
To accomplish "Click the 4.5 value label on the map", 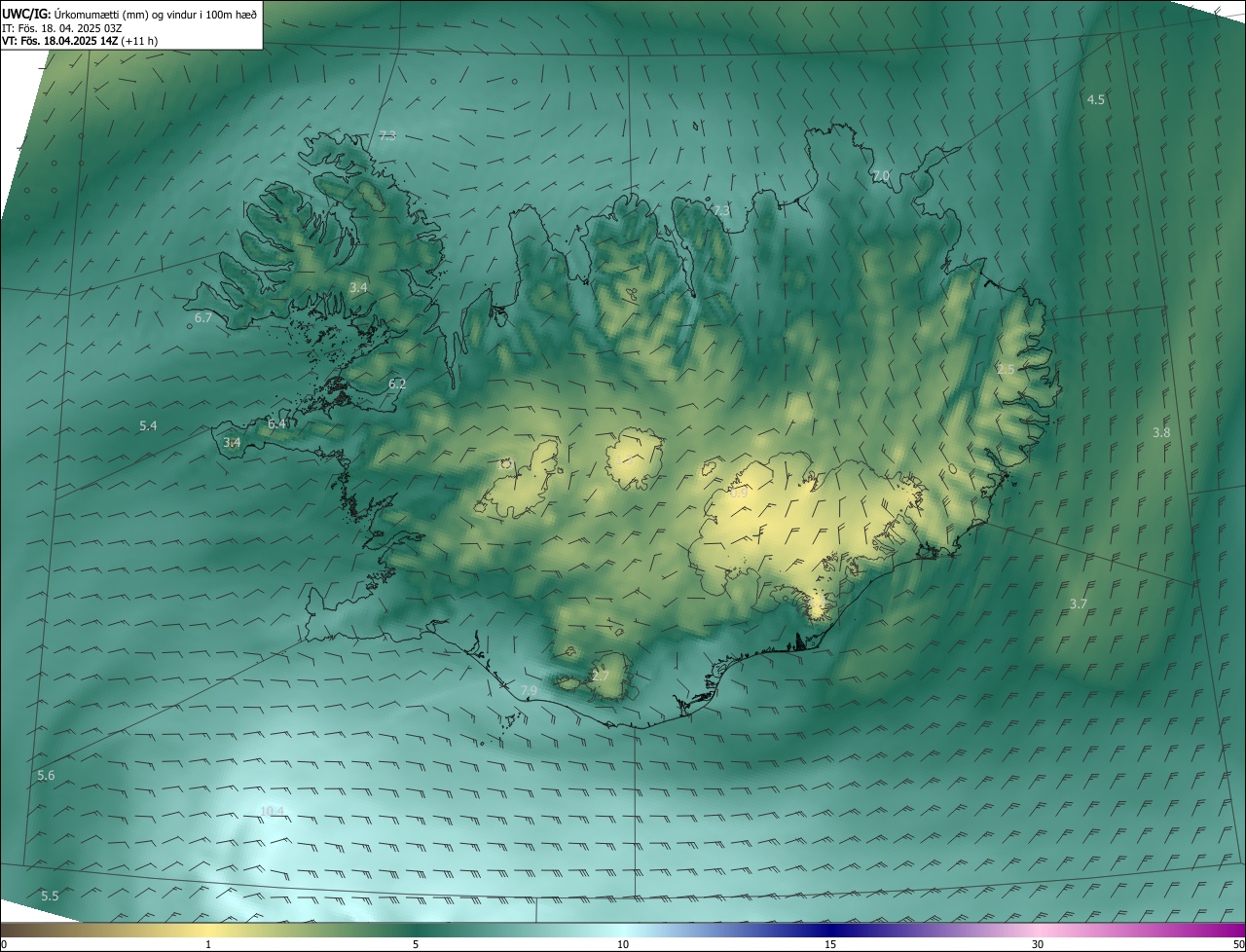I will pyautogui.click(x=1095, y=100).
